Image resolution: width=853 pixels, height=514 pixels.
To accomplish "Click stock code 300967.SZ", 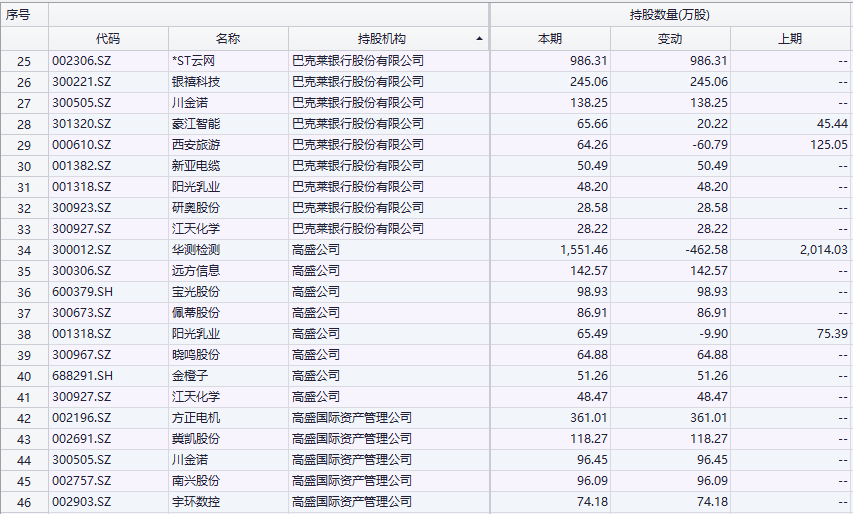I will (x=82, y=355).
